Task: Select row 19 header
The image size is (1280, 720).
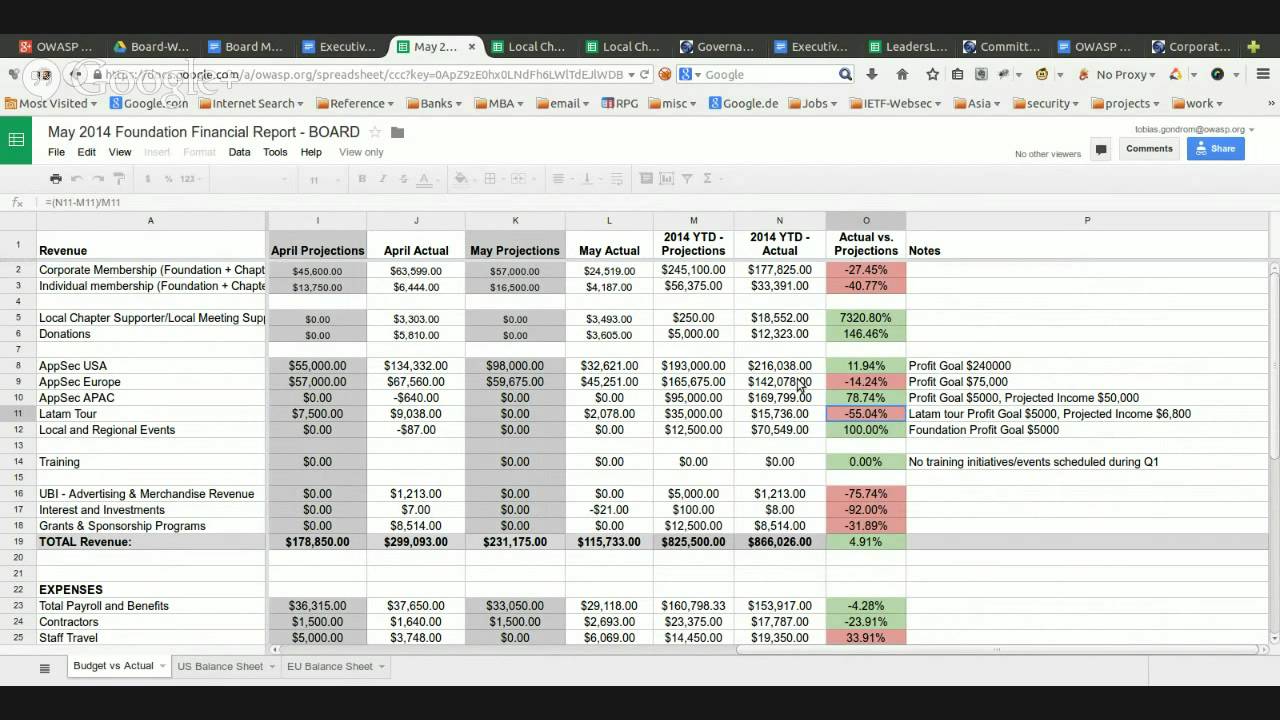Action: 18,542
